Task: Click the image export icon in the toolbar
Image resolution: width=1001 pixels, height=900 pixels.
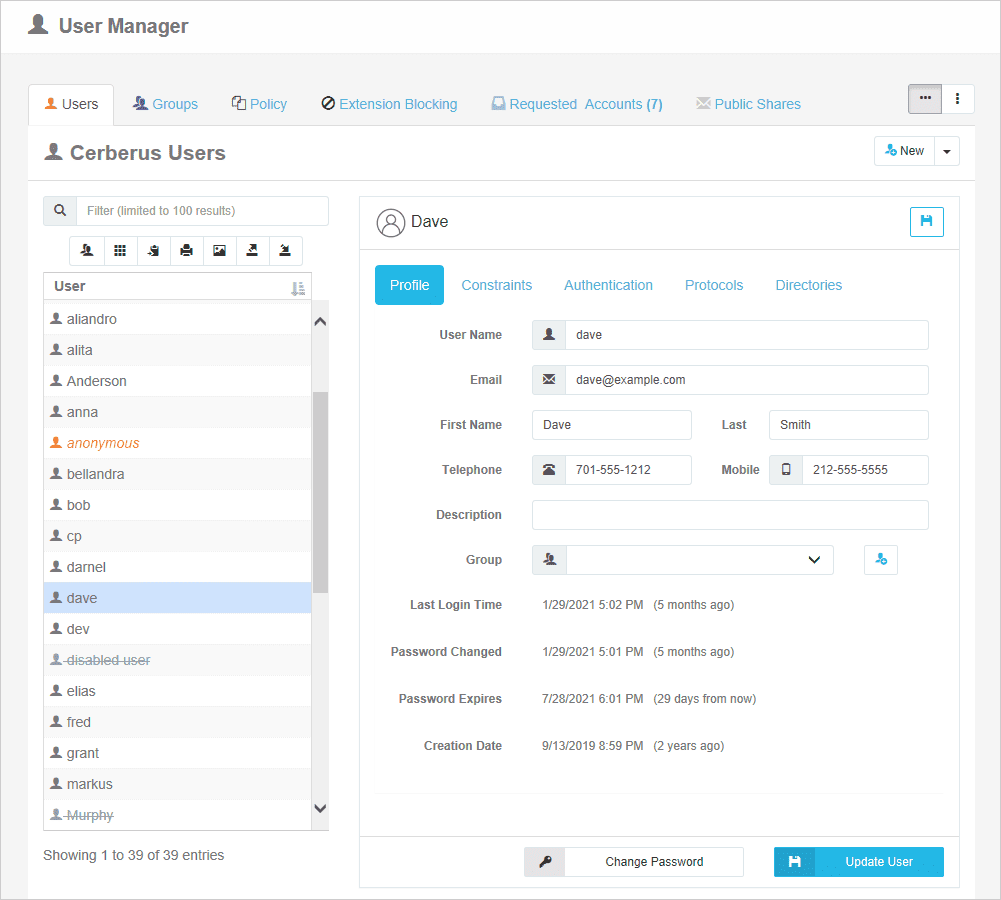Action: pos(219,251)
